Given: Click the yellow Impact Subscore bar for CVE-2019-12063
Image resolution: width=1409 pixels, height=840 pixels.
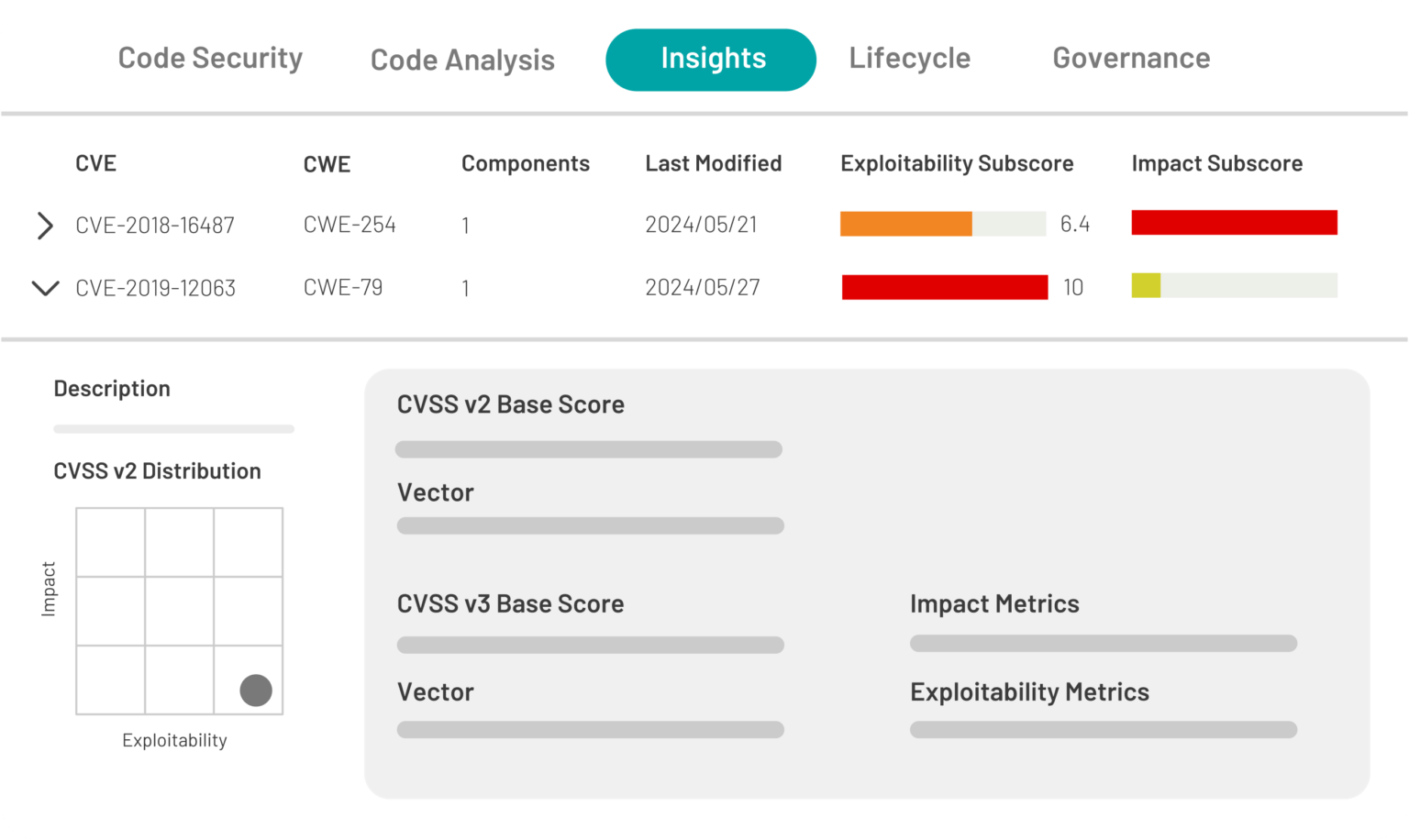Looking at the screenshot, I should 1146,285.
